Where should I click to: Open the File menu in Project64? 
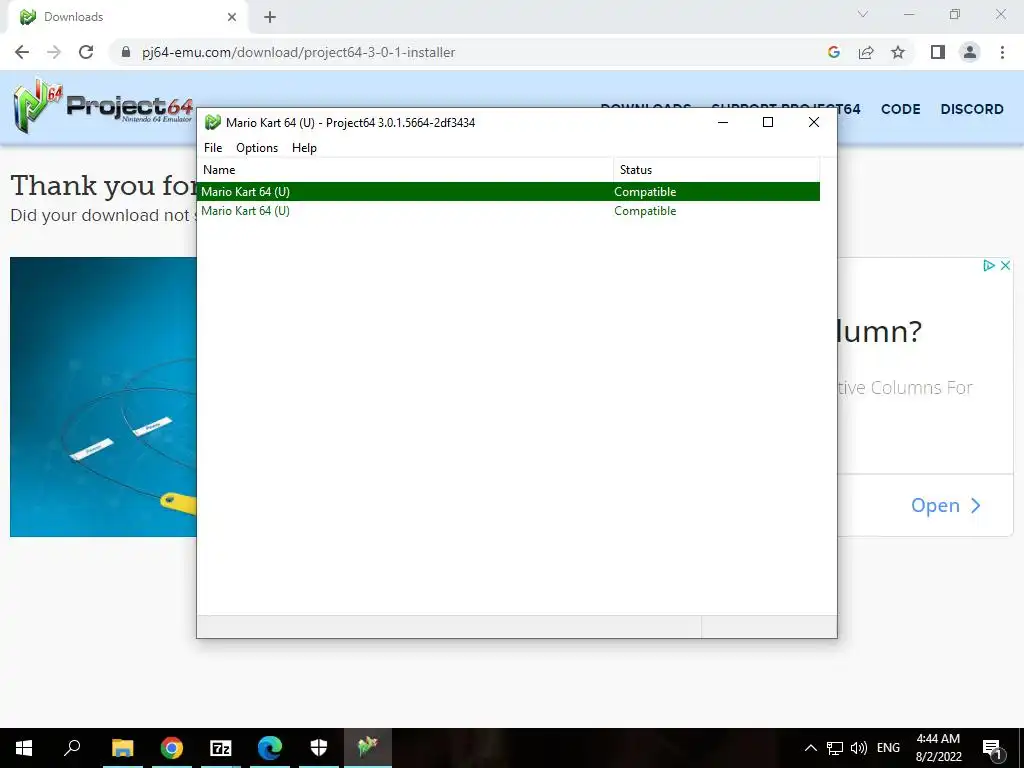pos(213,148)
